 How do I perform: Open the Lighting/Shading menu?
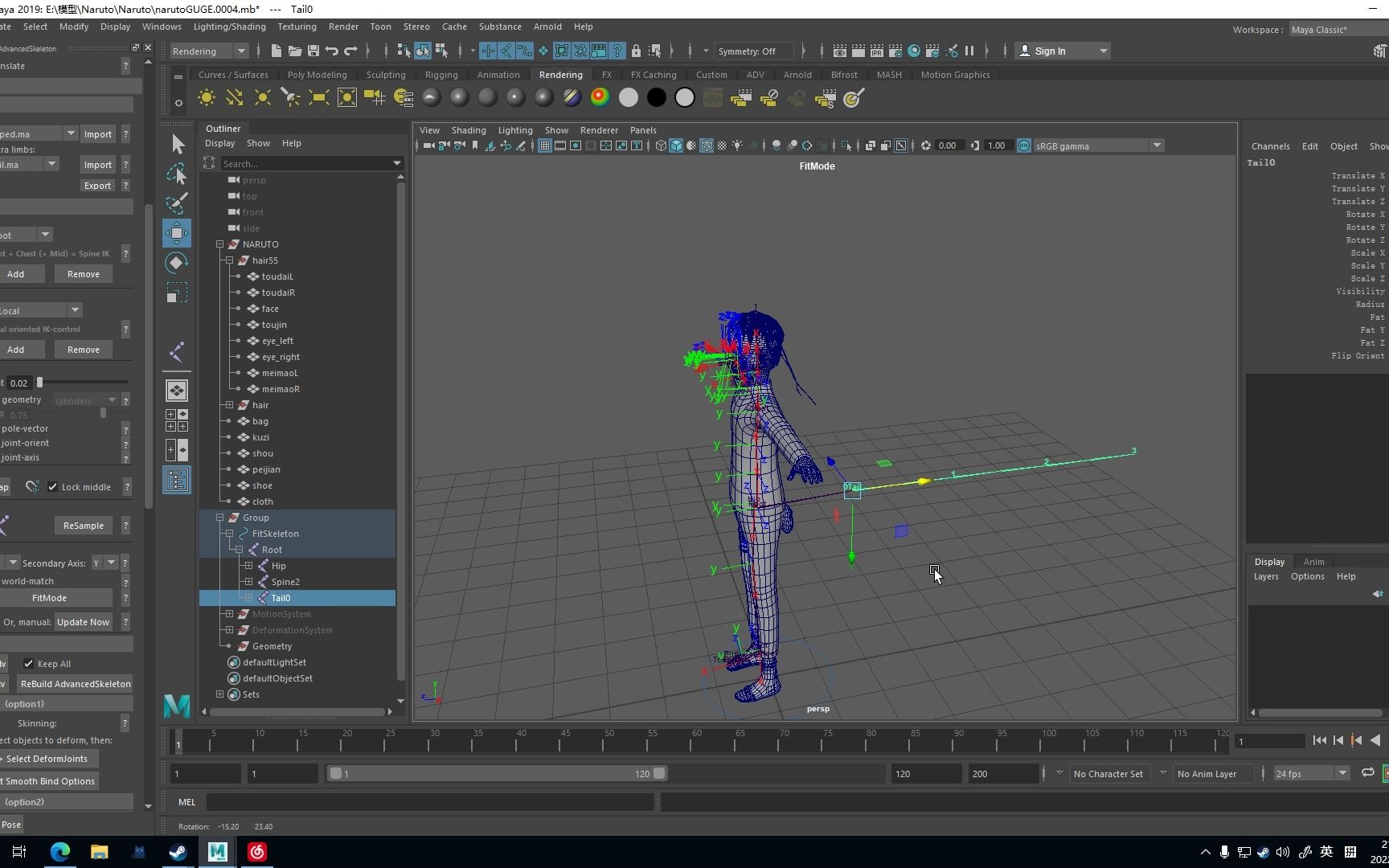pos(229,27)
